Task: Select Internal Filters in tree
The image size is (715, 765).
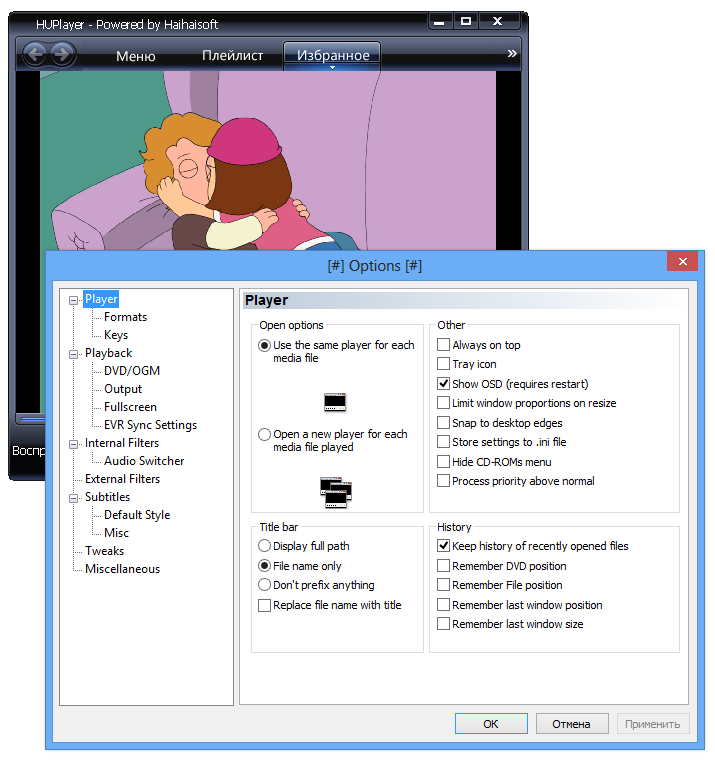Action: 122,443
